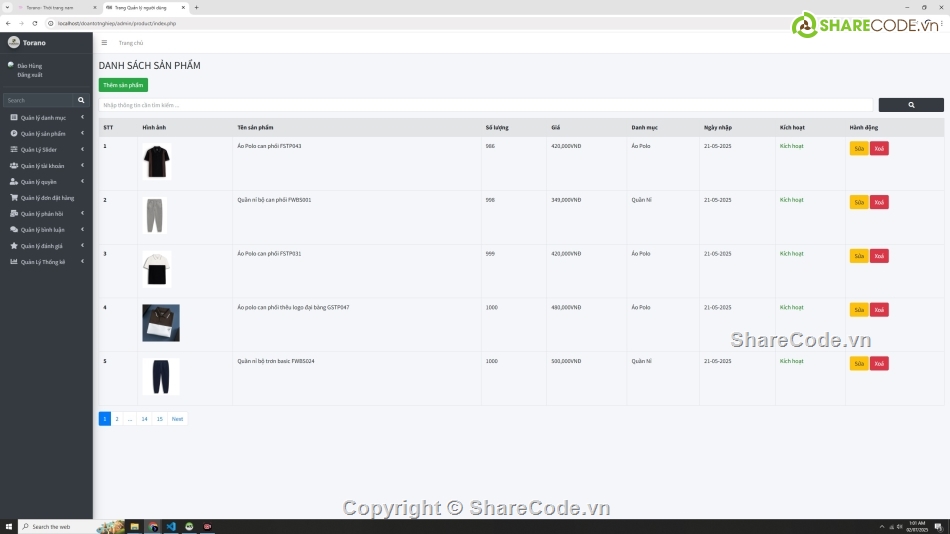The image size is (950, 534).
Task: Go to pagination page 15
Action: [159, 419]
